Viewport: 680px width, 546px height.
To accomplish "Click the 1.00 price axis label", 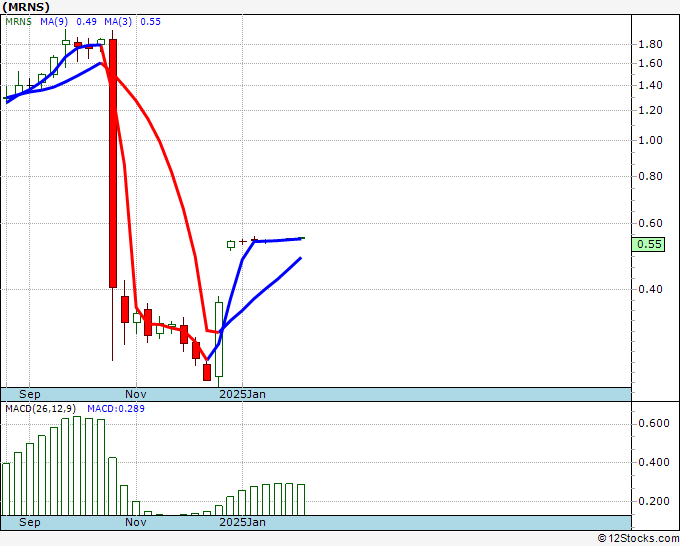I will point(650,141).
